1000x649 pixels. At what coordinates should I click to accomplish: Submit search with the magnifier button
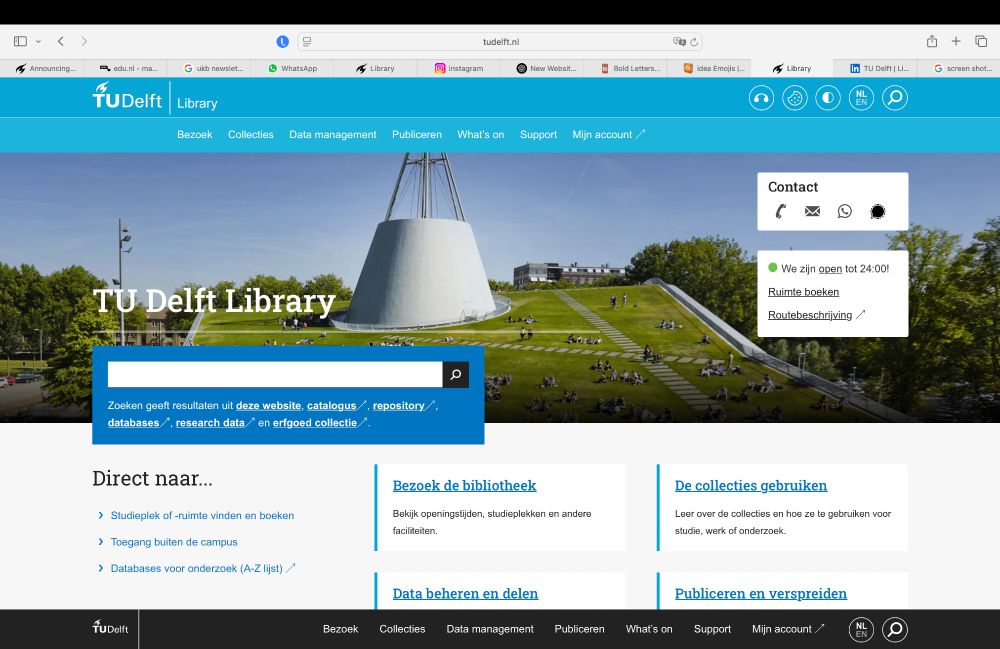click(456, 375)
